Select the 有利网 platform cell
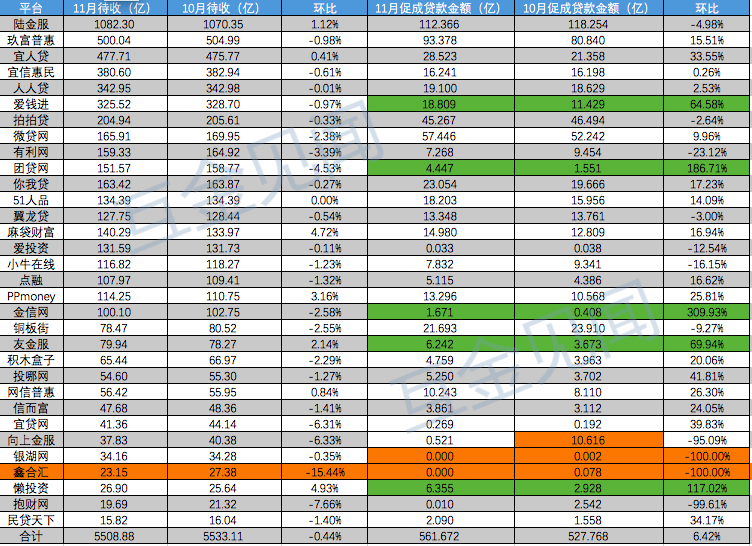This screenshot has height=546, width=752. [31, 152]
